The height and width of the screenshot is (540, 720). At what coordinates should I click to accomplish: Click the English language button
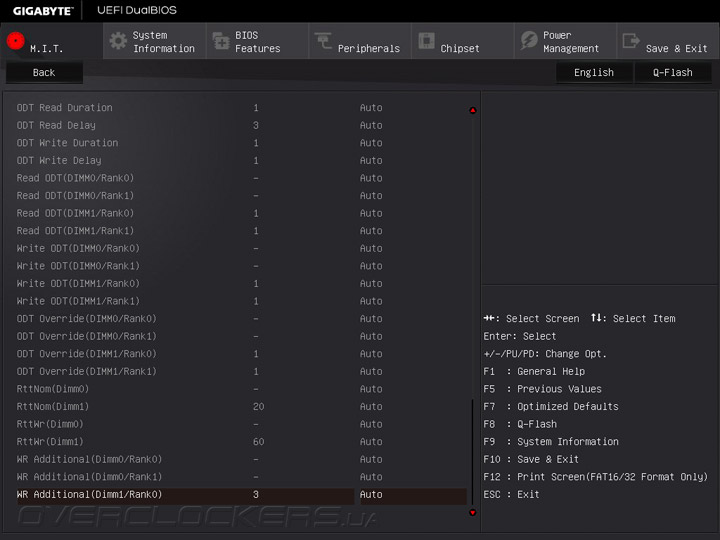594,73
